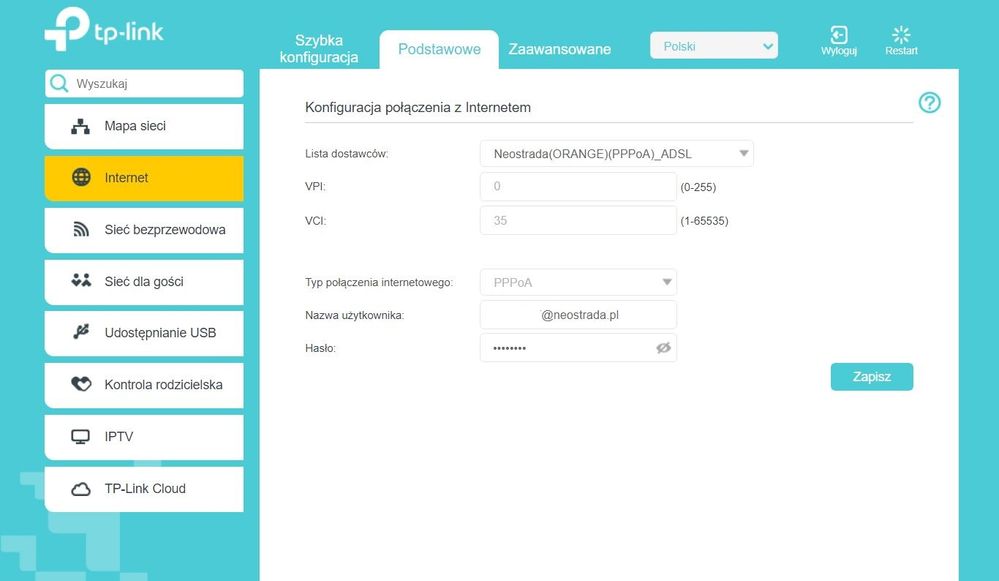Viewport: 999px width, 581px height.
Task: Click the Restart icon
Action: pos(901,34)
